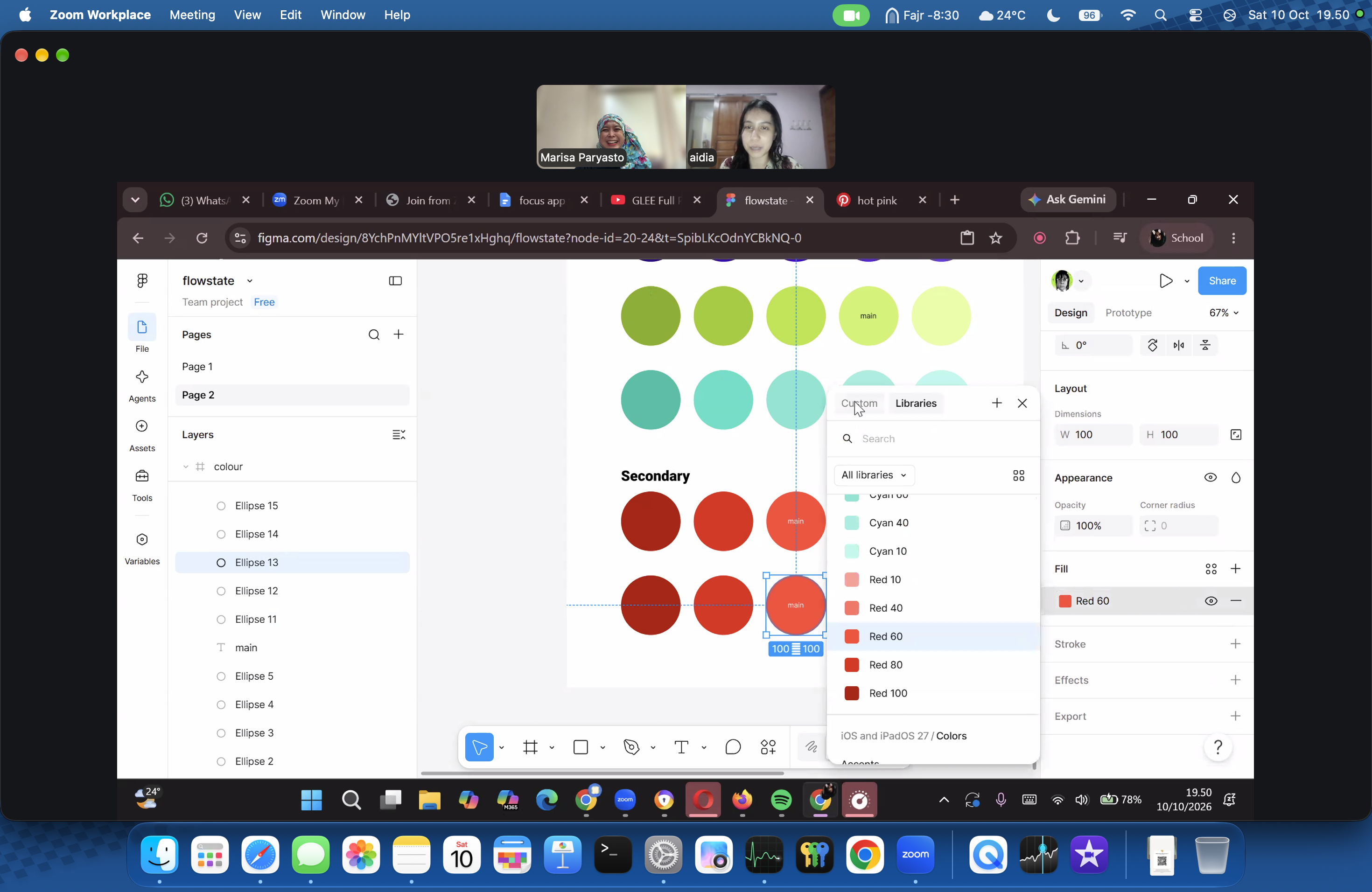
Task: Open the flowstate file name dropdown
Action: click(250, 281)
